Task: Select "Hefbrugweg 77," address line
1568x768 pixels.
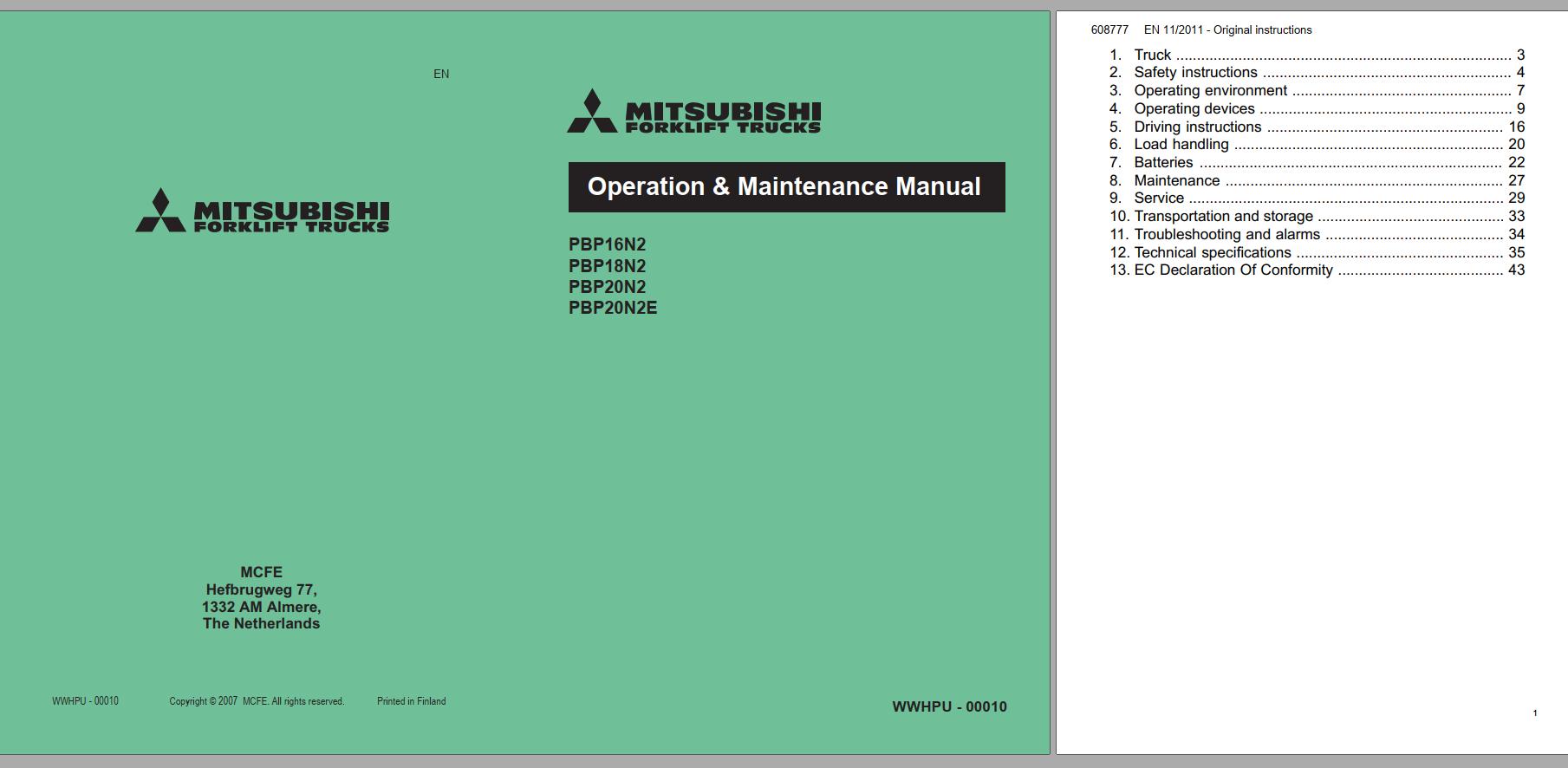Action: [x=261, y=589]
